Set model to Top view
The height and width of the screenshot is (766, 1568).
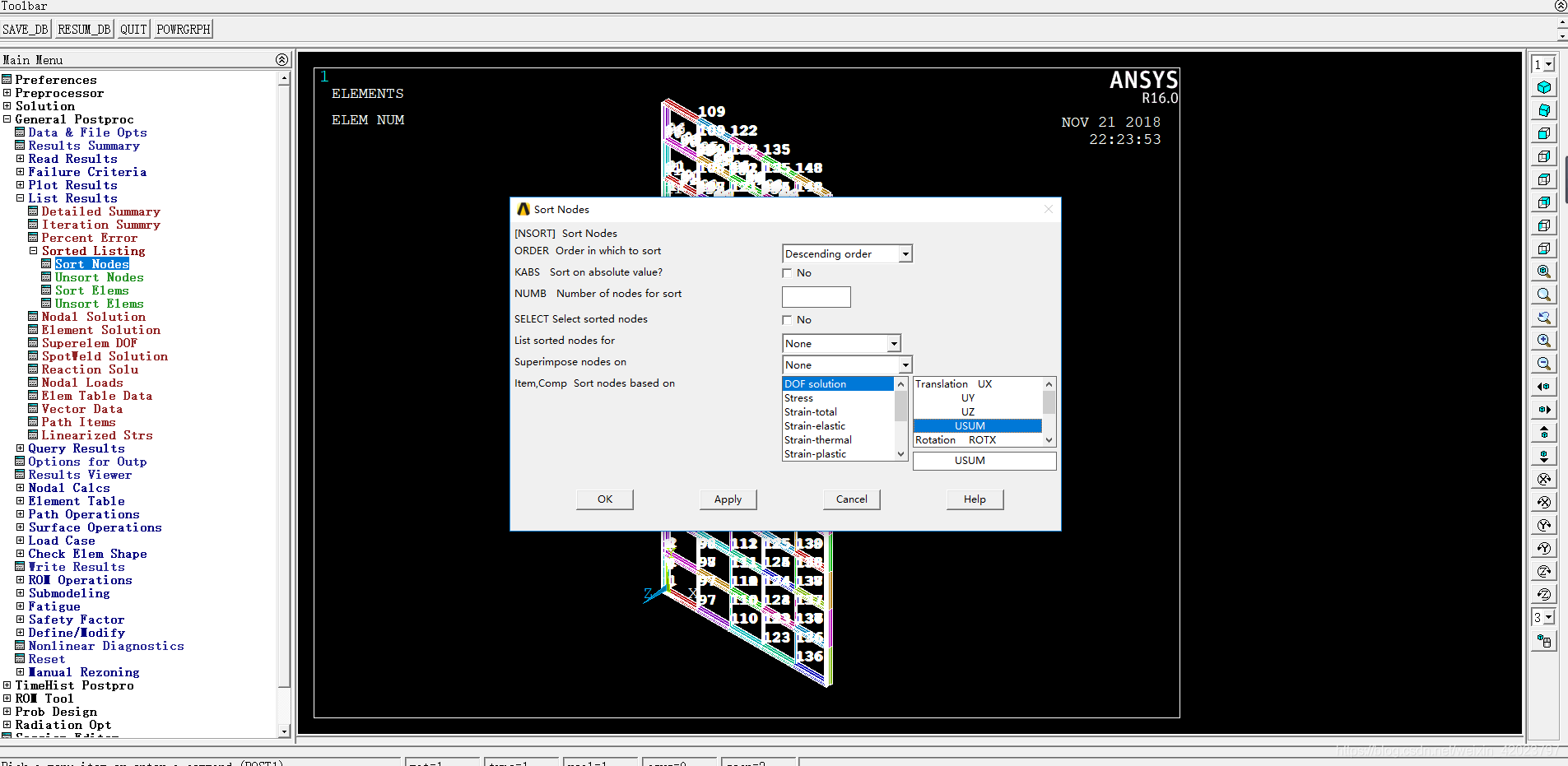[1544, 179]
